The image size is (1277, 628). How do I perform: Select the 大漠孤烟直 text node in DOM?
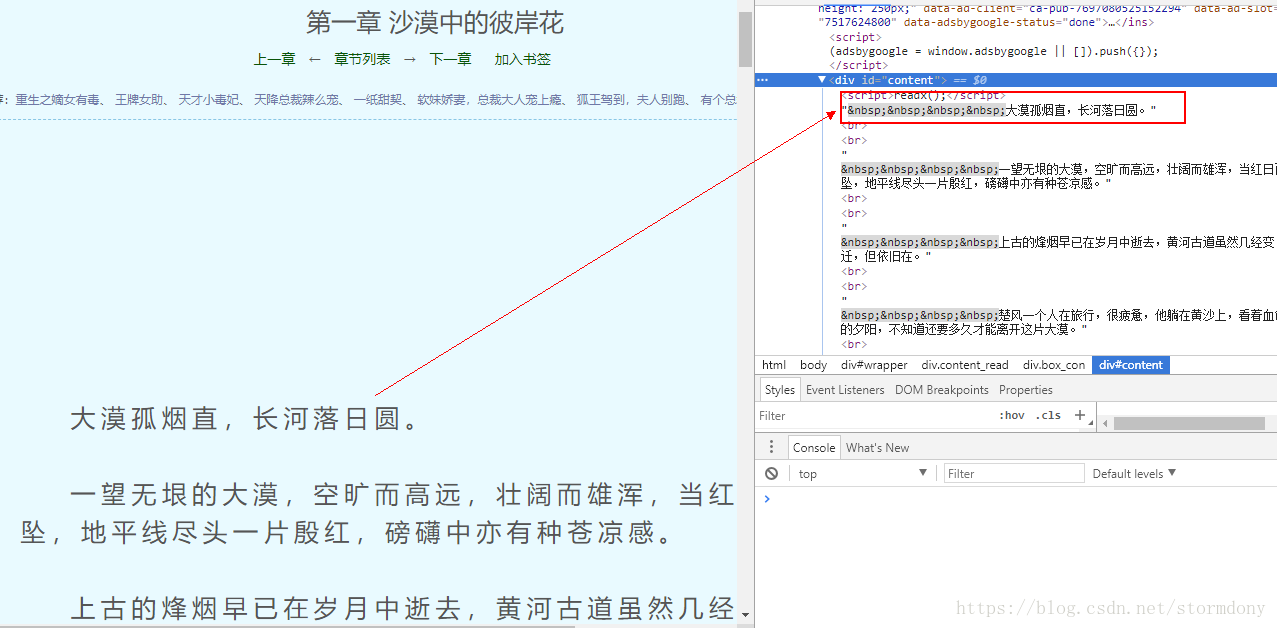click(998, 110)
